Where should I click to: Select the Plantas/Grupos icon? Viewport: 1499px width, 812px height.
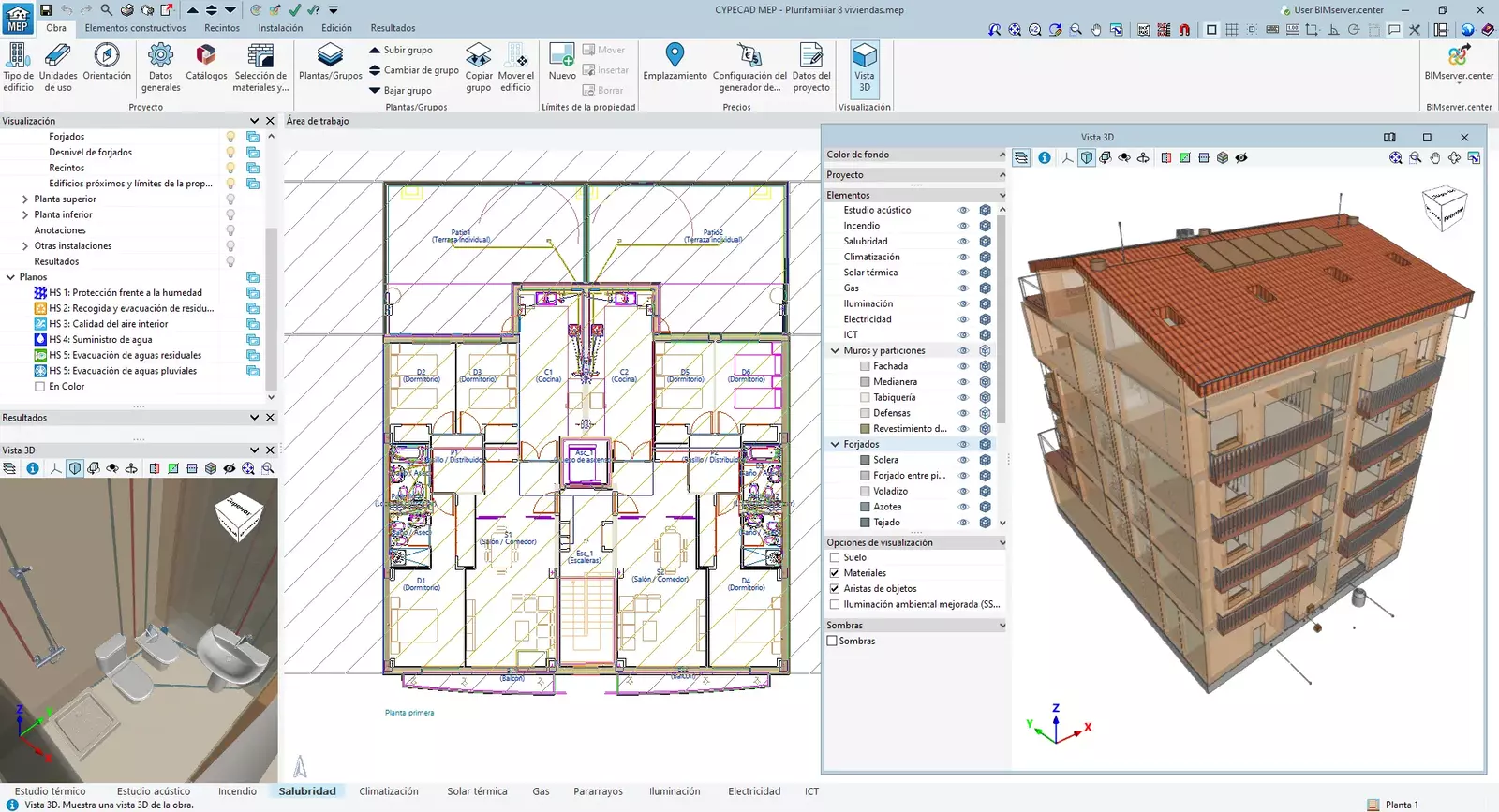tap(330, 56)
